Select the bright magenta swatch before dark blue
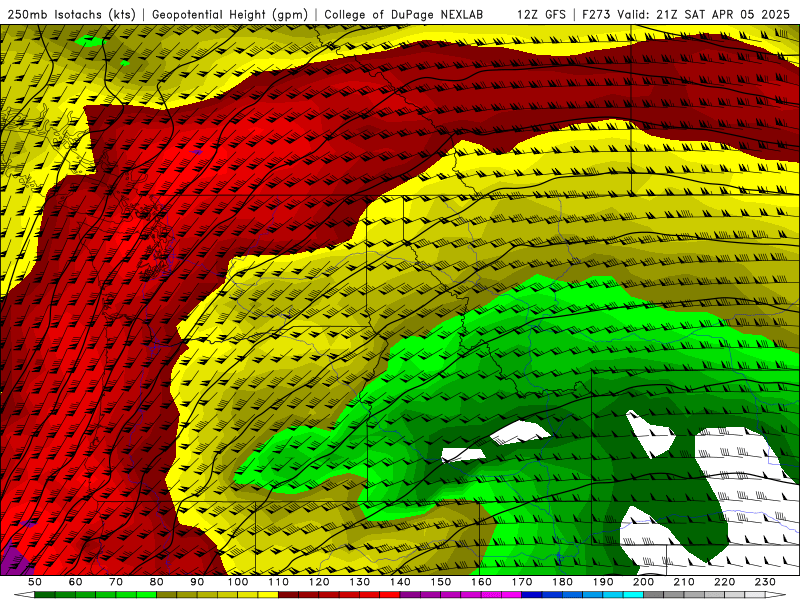The height and width of the screenshot is (600, 800). 512,595
